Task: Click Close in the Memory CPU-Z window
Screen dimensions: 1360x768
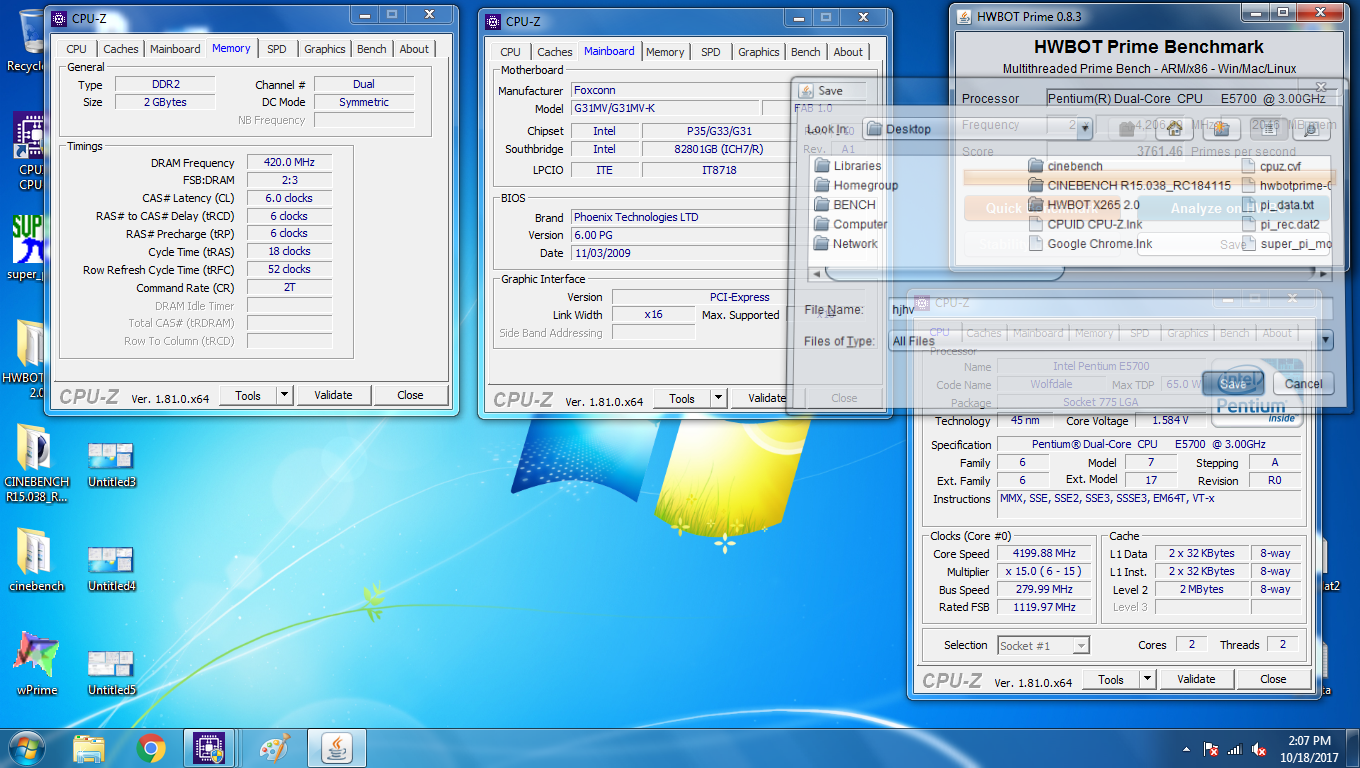Action: point(410,395)
